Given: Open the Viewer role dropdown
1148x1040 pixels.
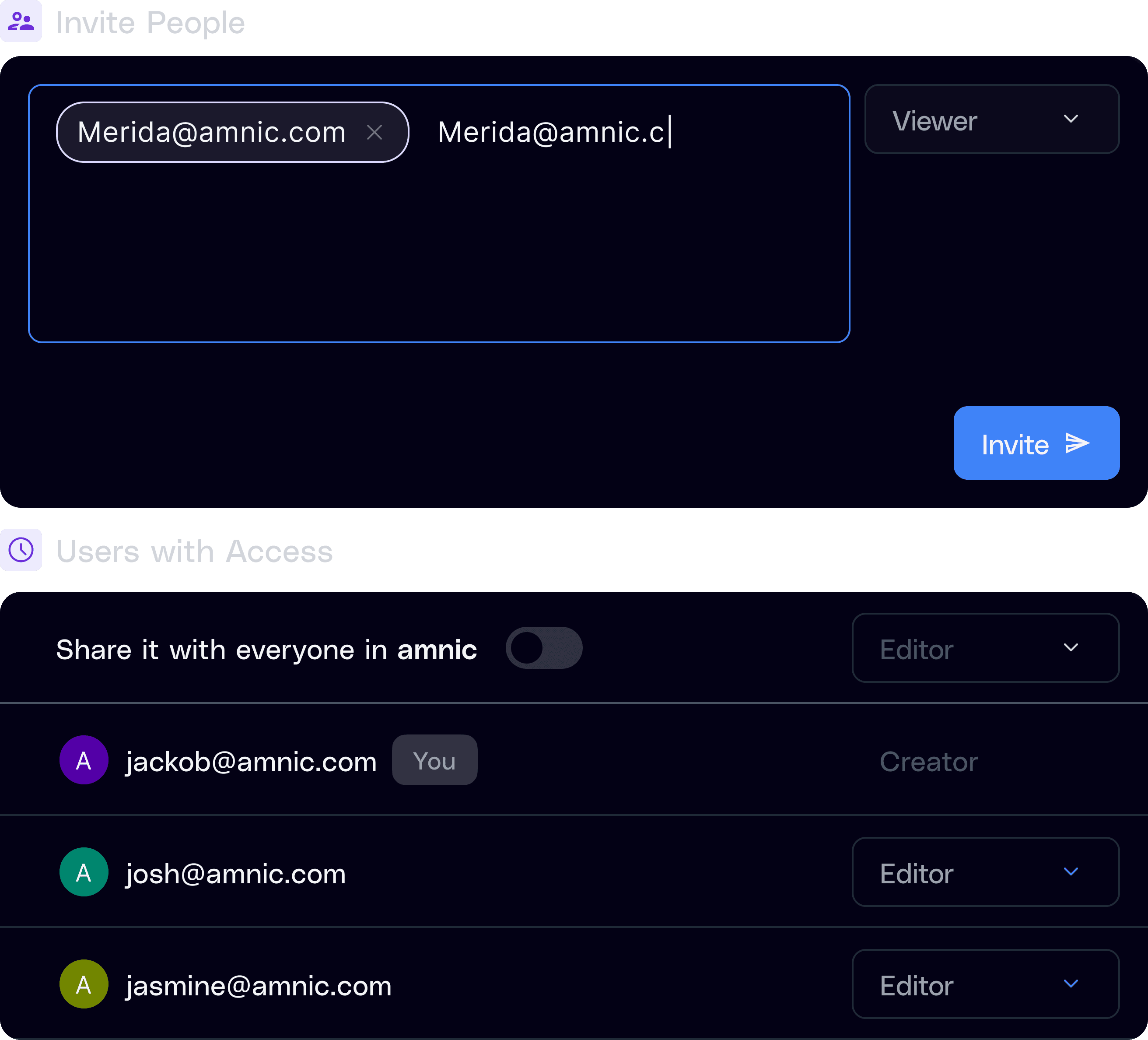Looking at the screenshot, I should (x=991, y=119).
